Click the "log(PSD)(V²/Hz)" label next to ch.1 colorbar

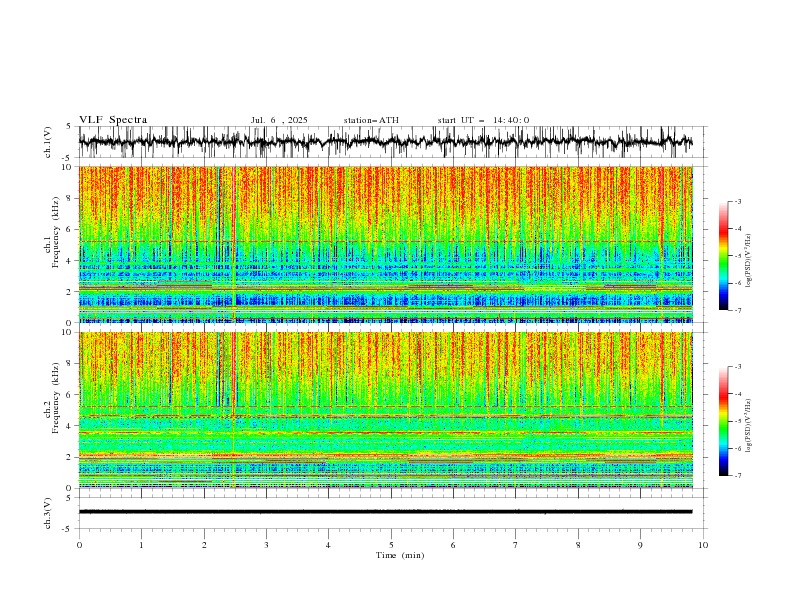pyautogui.click(x=748, y=261)
